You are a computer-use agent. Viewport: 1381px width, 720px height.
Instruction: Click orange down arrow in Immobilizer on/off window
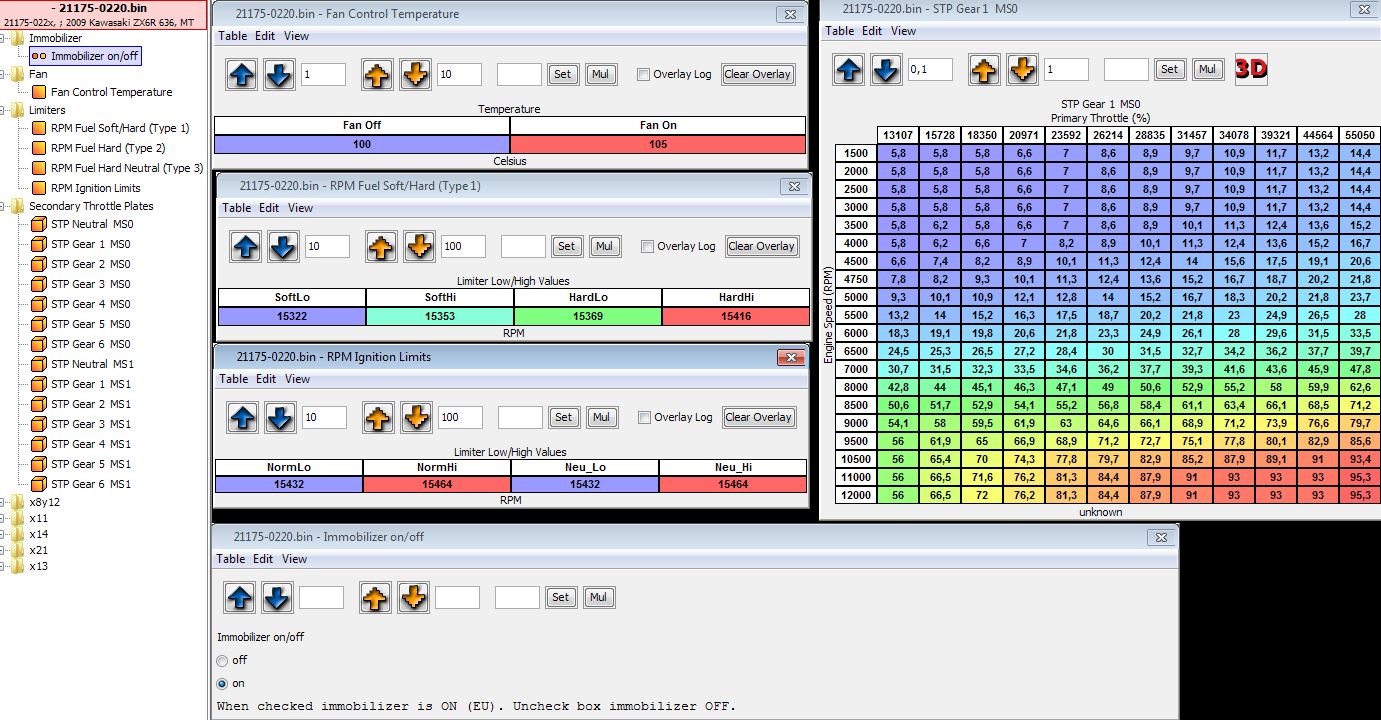click(413, 597)
